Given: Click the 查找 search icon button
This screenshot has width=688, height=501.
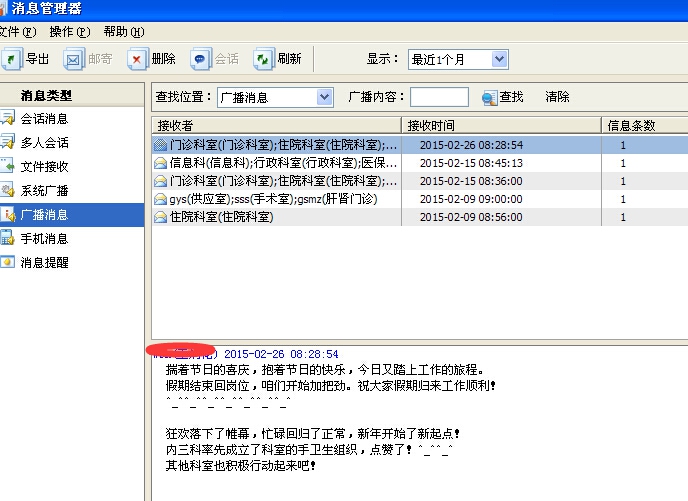Looking at the screenshot, I should coord(490,97).
